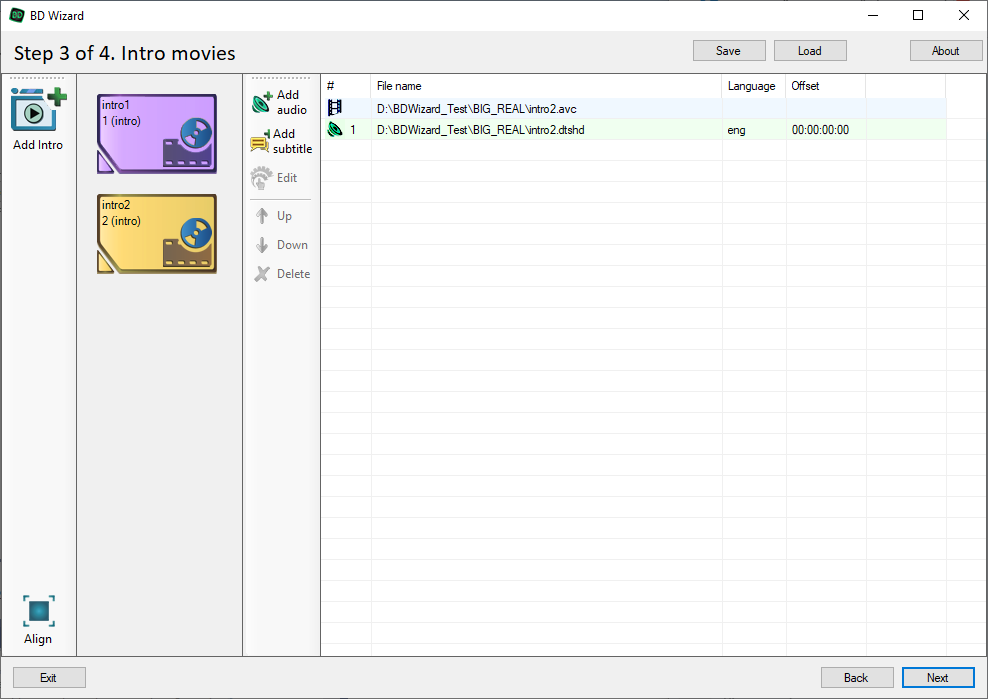988x699 pixels.
Task: Click the Edit tool icon
Action: tap(261, 178)
